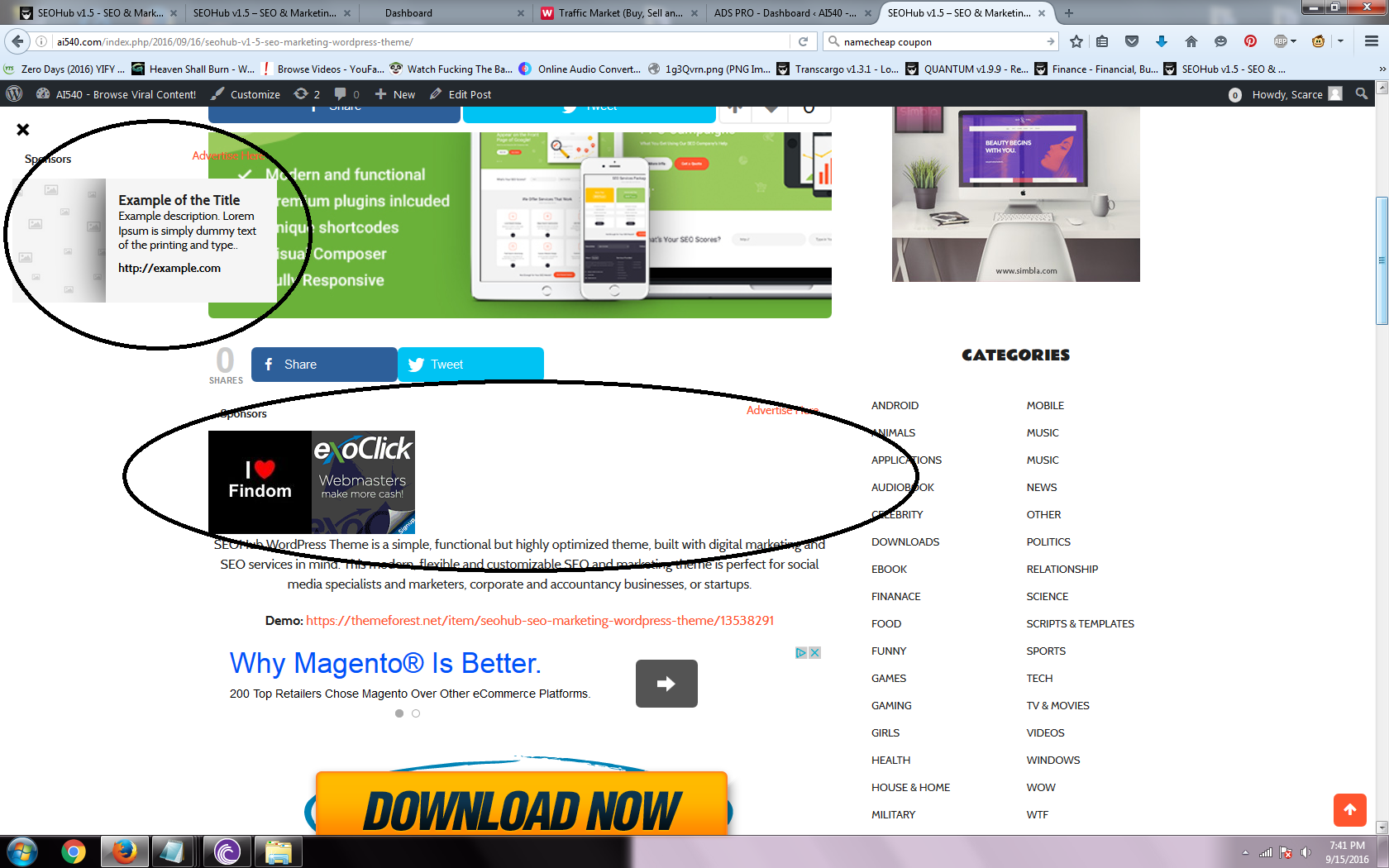Click the AdChoices icon on Magento ad
The width and height of the screenshot is (1389, 868).
pyautogui.click(x=801, y=652)
